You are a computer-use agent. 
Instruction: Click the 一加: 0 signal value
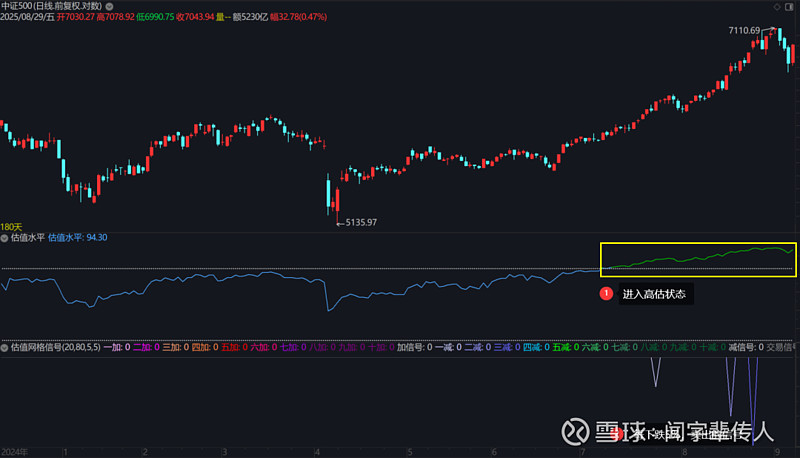[117, 347]
